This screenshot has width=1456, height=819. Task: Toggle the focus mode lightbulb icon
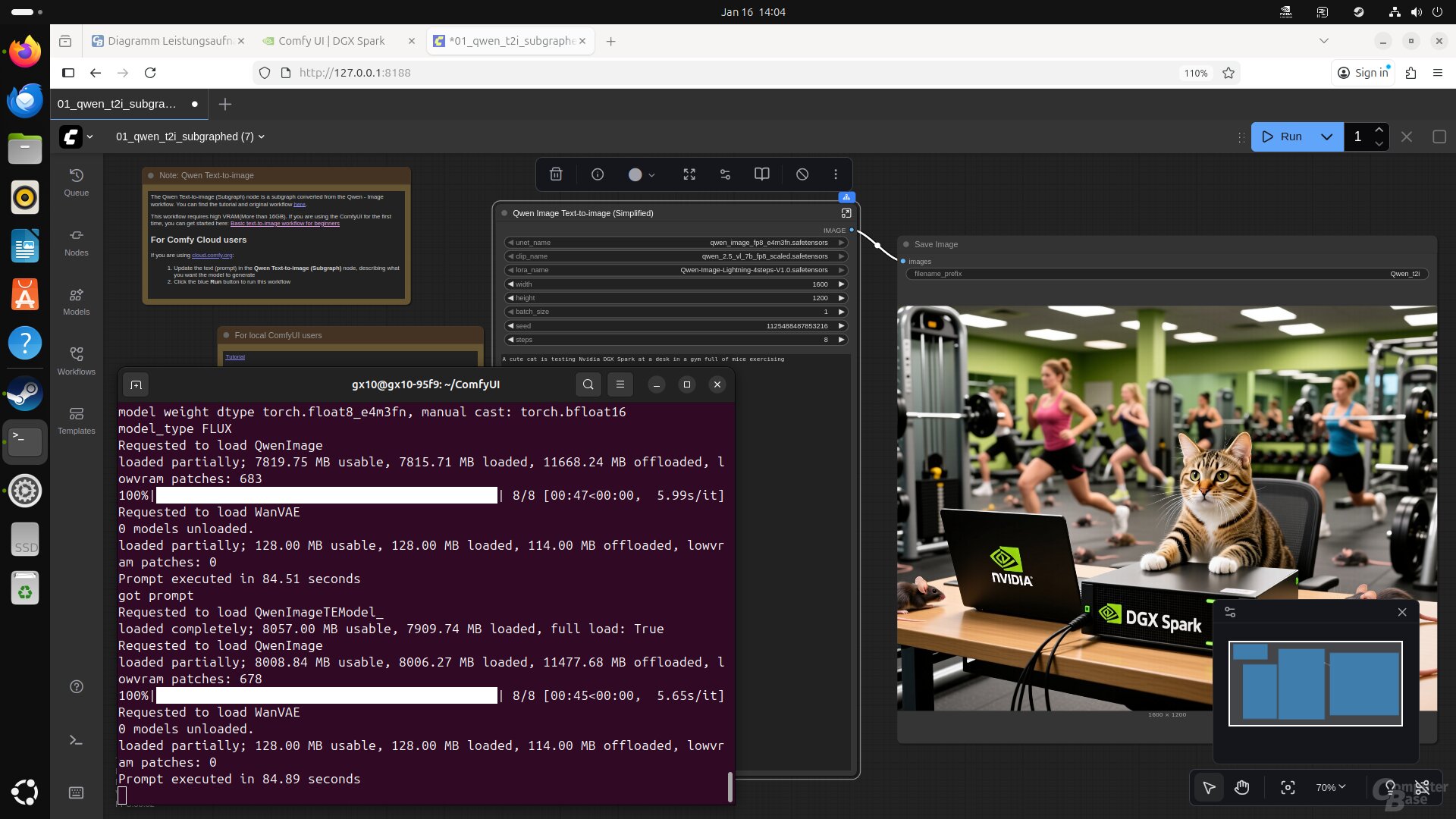pyautogui.click(x=1390, y=787)
